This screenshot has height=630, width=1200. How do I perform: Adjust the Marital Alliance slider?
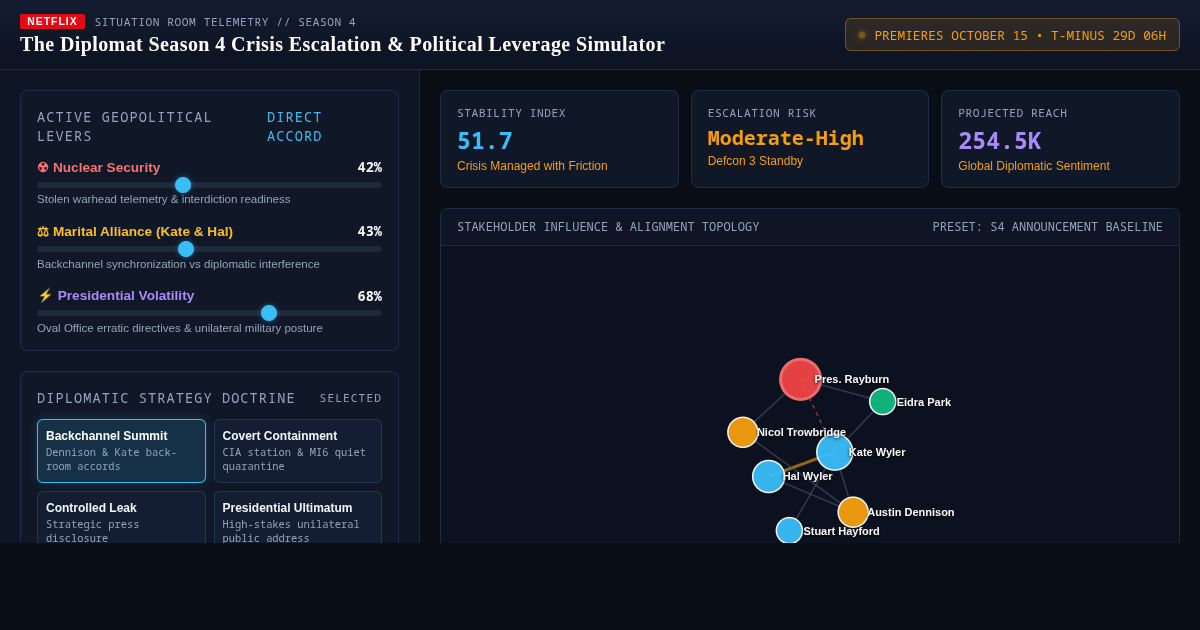pyautogui.click(x=209, y=249)
